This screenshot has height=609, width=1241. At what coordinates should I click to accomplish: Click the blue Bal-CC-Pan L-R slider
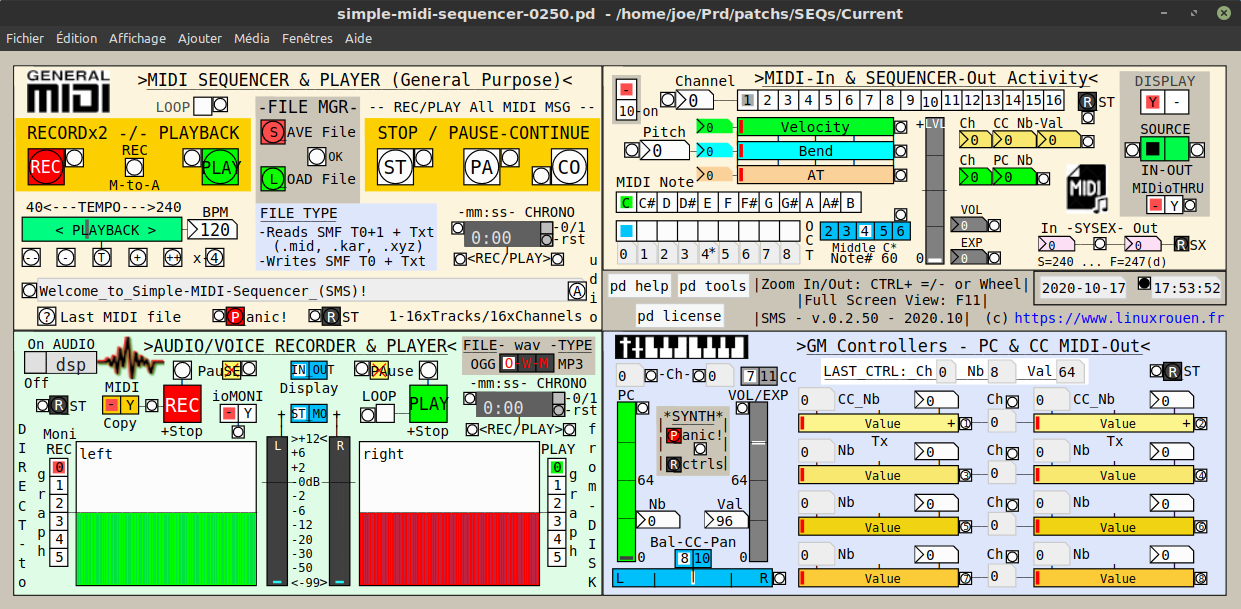692,577
